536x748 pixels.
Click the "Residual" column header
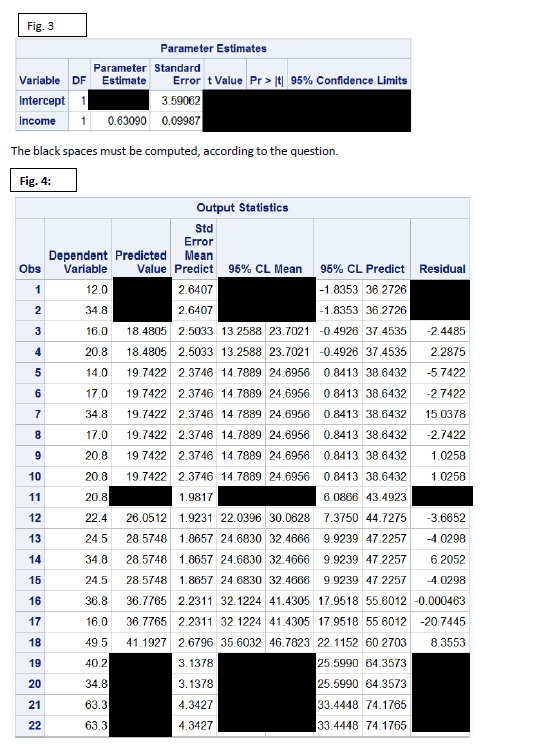[x=442, y=269]
